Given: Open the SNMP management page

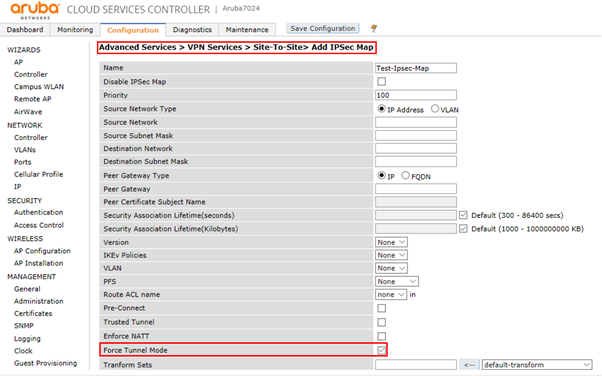Looking at the screenshot, I should click(x=24, y=326).
